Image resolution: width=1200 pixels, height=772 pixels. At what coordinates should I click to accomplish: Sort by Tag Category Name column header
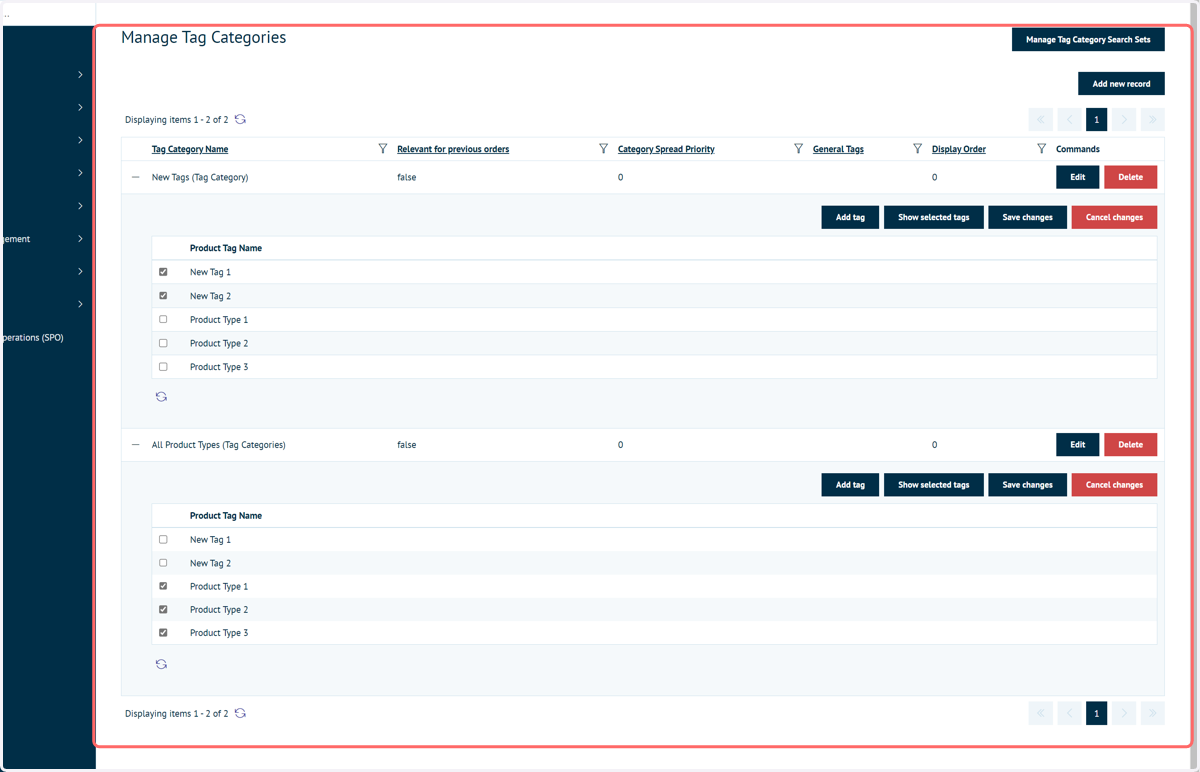pos(190,149)
